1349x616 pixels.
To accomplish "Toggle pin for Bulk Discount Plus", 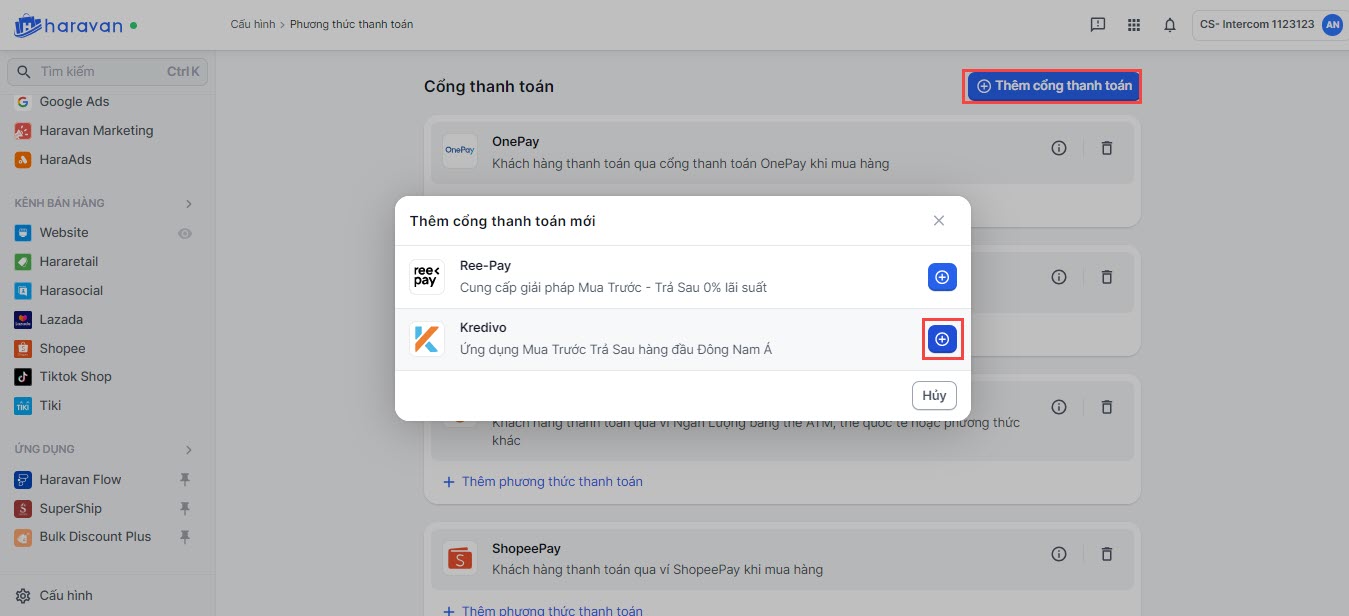I will [184, 537].
